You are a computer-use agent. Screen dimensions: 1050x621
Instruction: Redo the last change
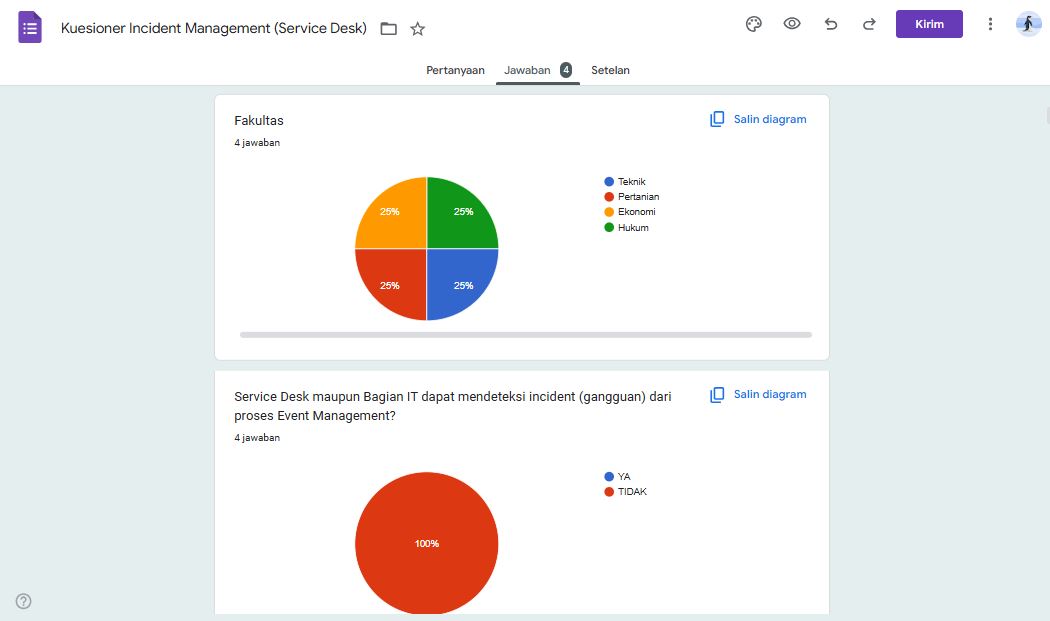(869, 24)
